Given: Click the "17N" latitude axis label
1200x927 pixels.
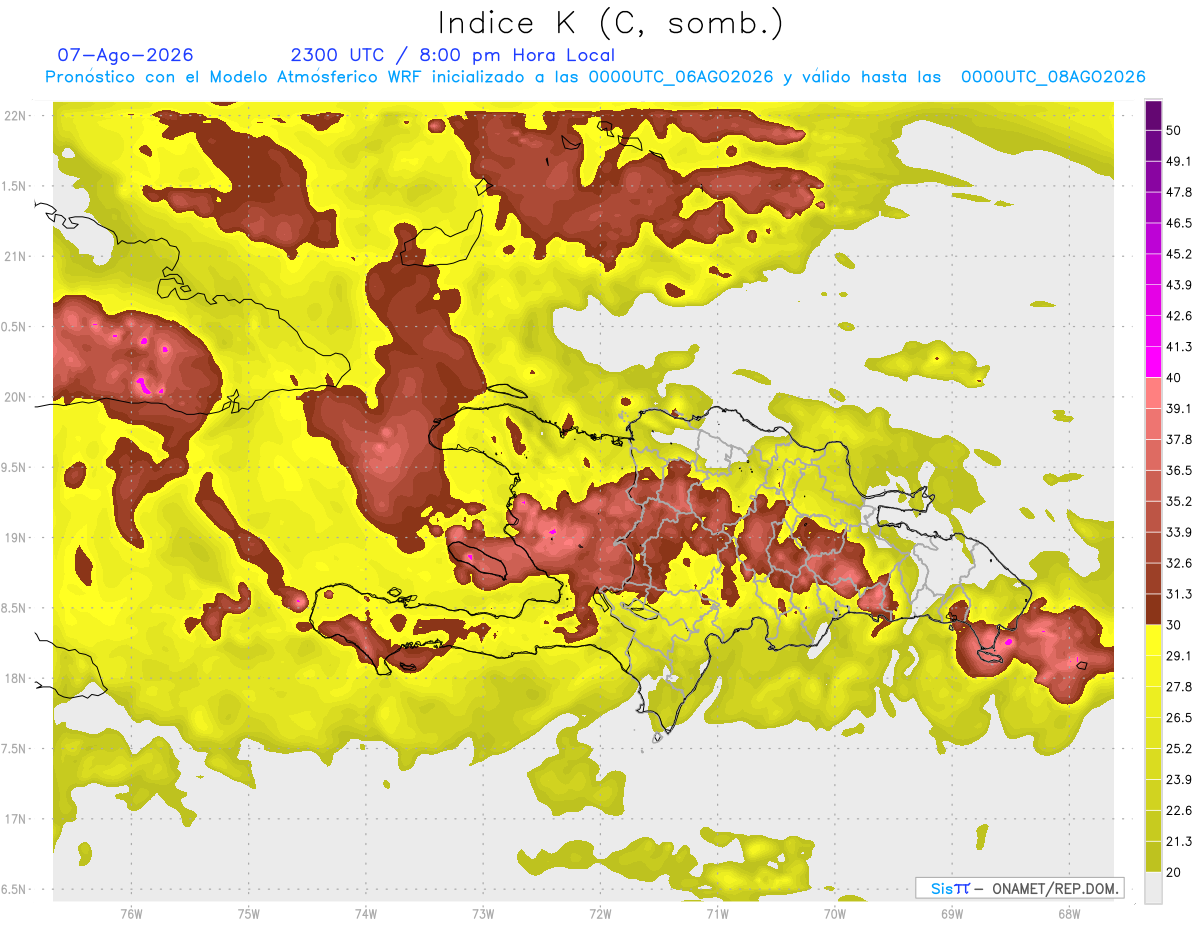Looking at the screenshot, I should tap(15, 819).
